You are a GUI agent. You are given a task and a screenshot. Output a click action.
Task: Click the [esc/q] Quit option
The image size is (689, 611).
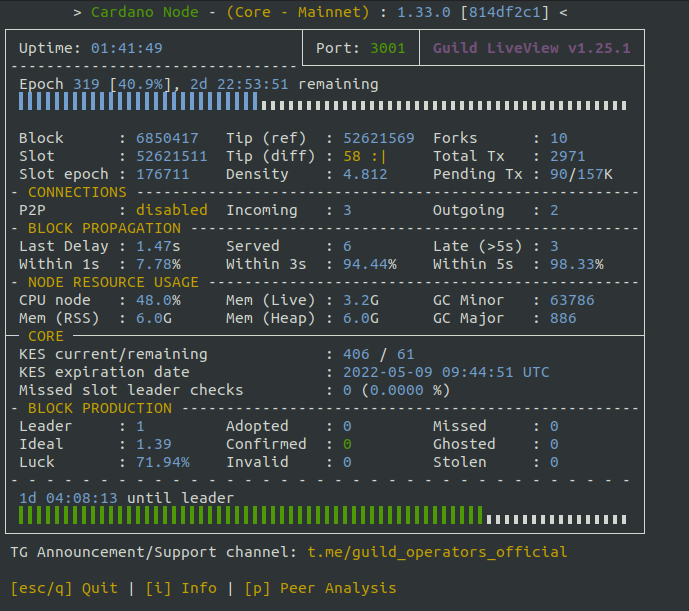[x=64, y=588]
